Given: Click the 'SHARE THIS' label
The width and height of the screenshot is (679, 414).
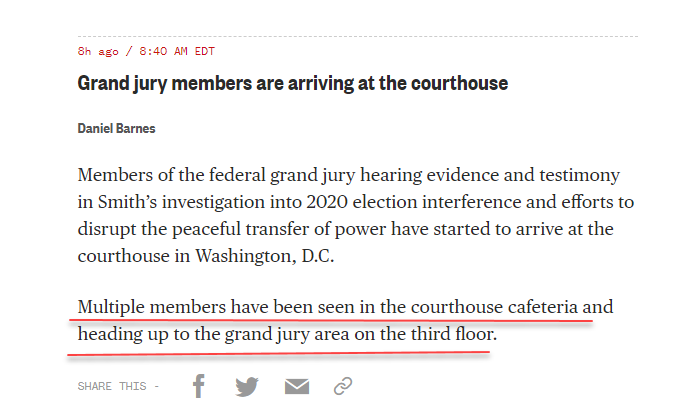Looking at the screenshot, I should 112,386.
